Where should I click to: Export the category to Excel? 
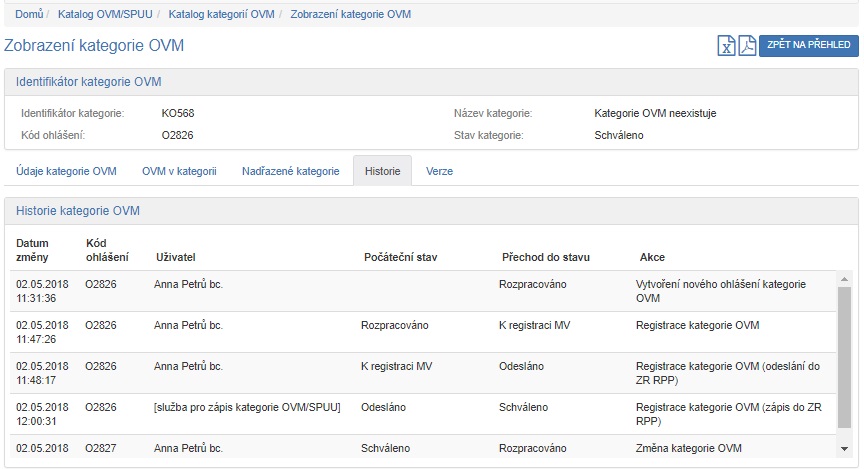[727, 46]
